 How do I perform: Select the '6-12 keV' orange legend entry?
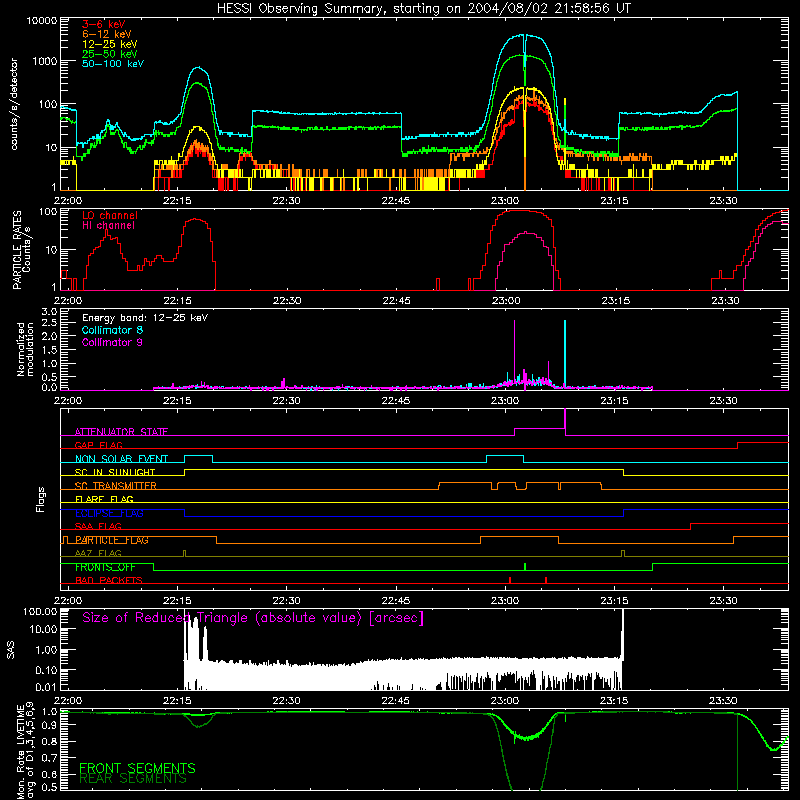point(107,34)
